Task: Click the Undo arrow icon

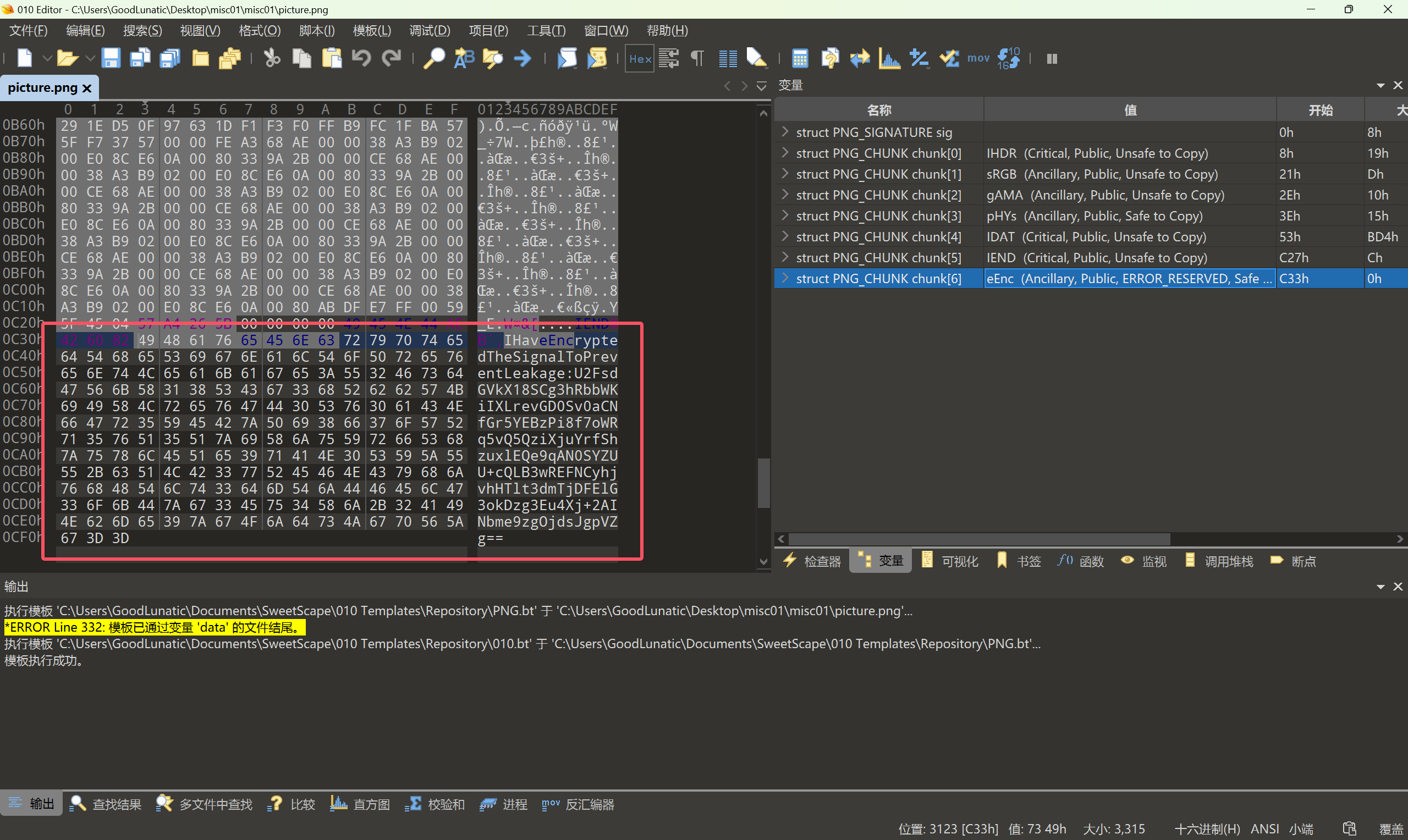Action: pyautogui.click(x=361, y=58)
